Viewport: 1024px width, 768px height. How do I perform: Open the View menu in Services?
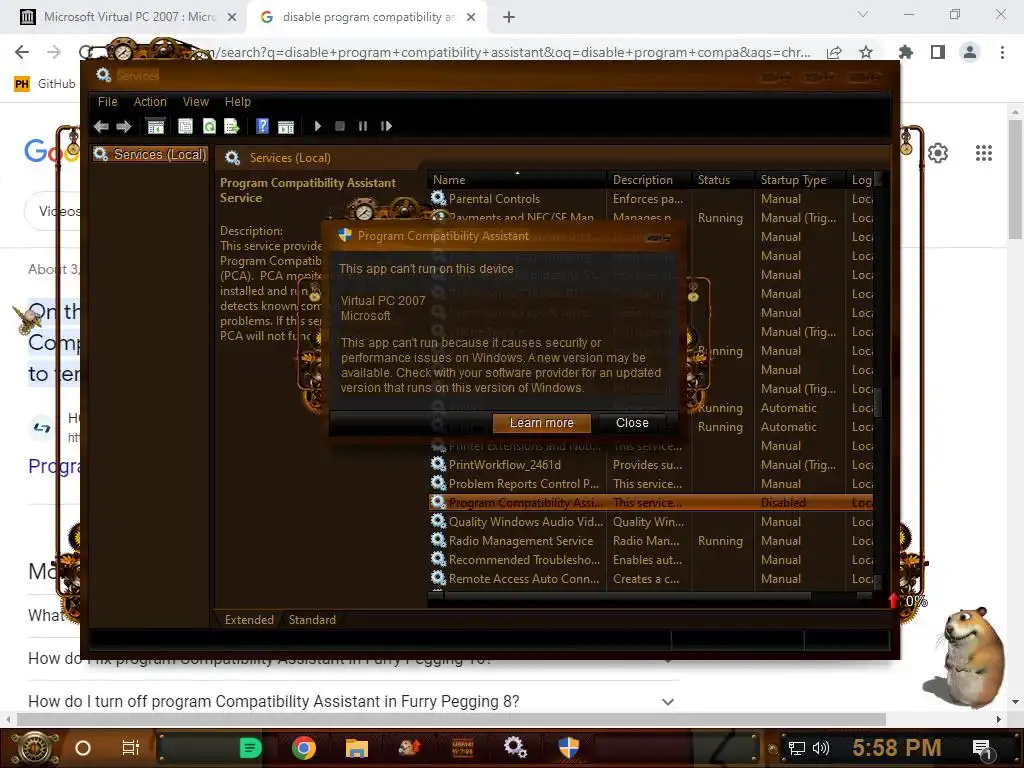click(196, 102)
